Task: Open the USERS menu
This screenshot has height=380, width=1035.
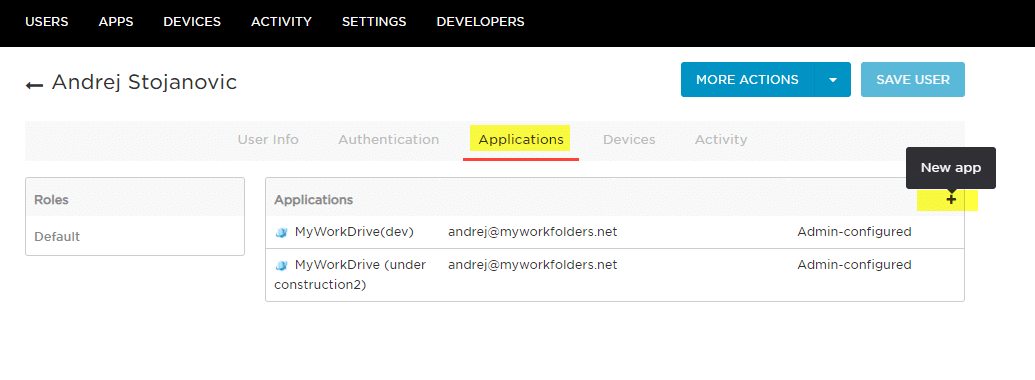Action: tap(47, 22)
